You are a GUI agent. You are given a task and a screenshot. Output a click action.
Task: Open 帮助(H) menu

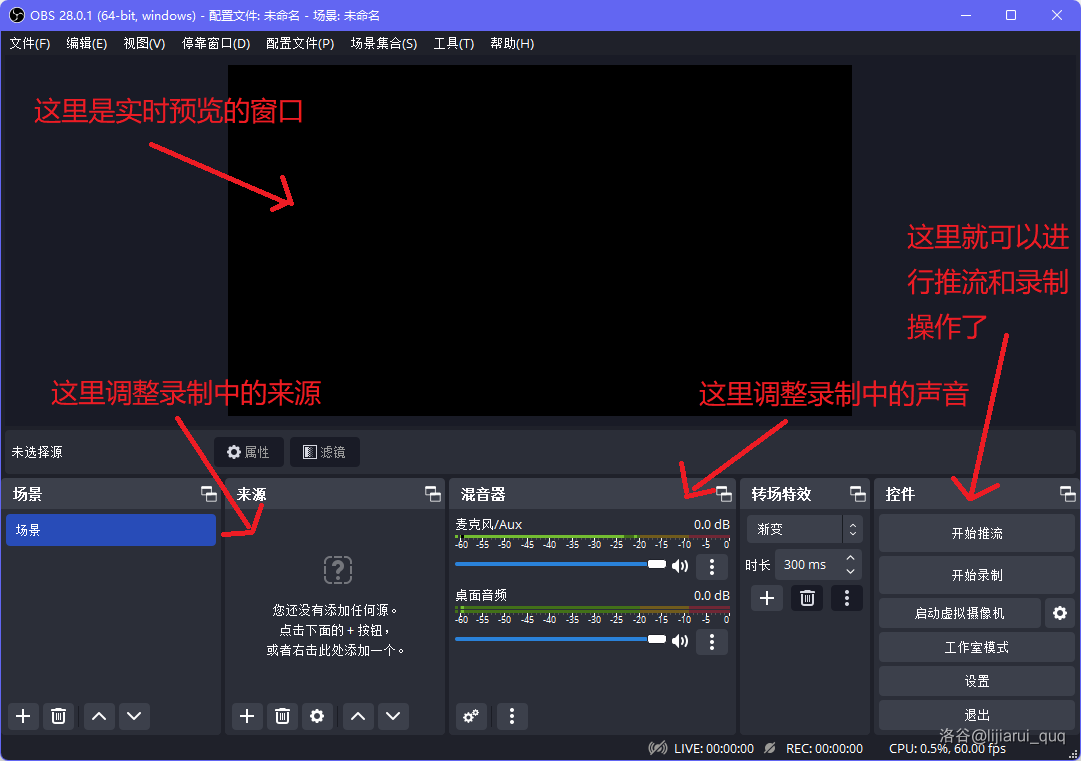coord(512,43)
